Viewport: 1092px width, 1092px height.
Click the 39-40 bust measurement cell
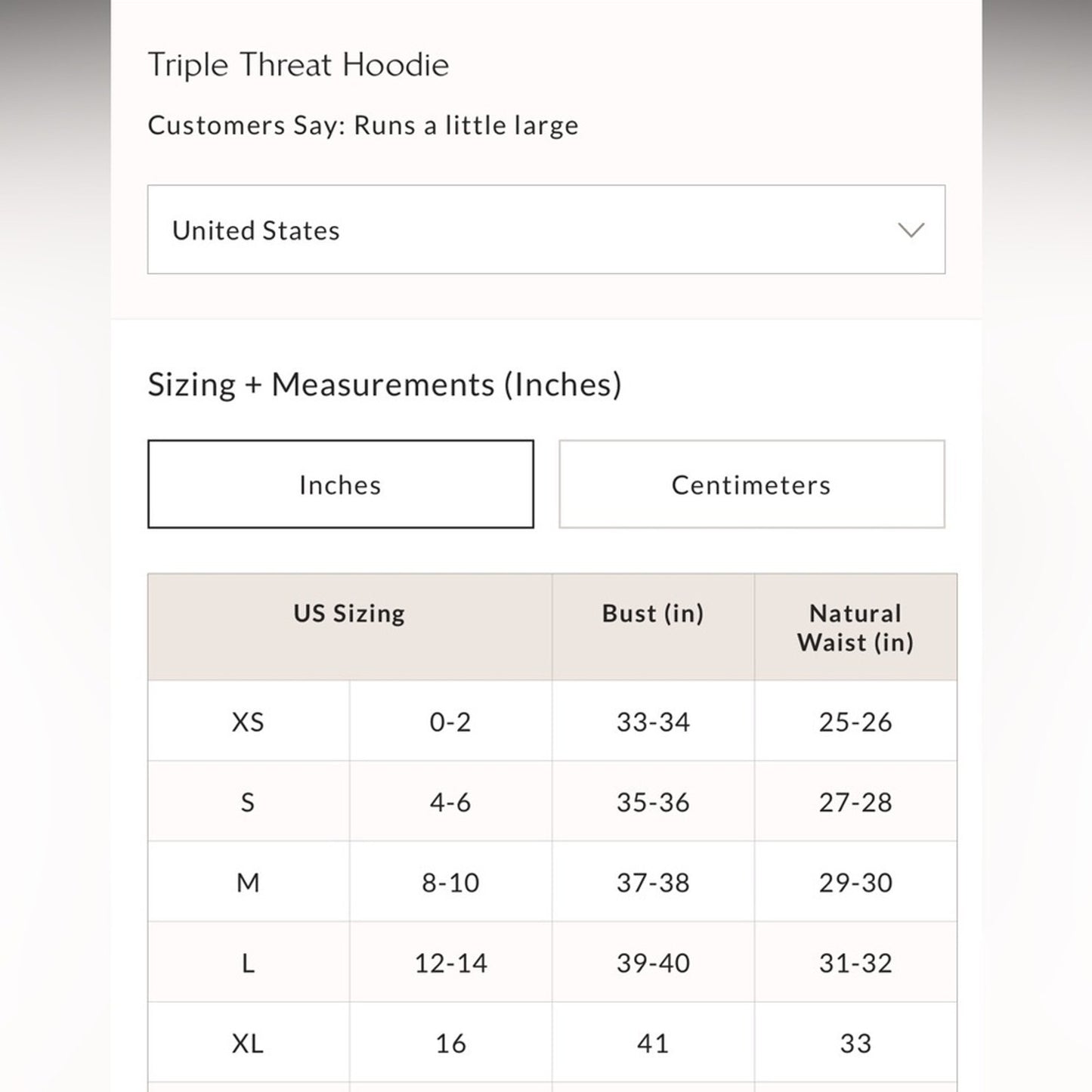652,962
